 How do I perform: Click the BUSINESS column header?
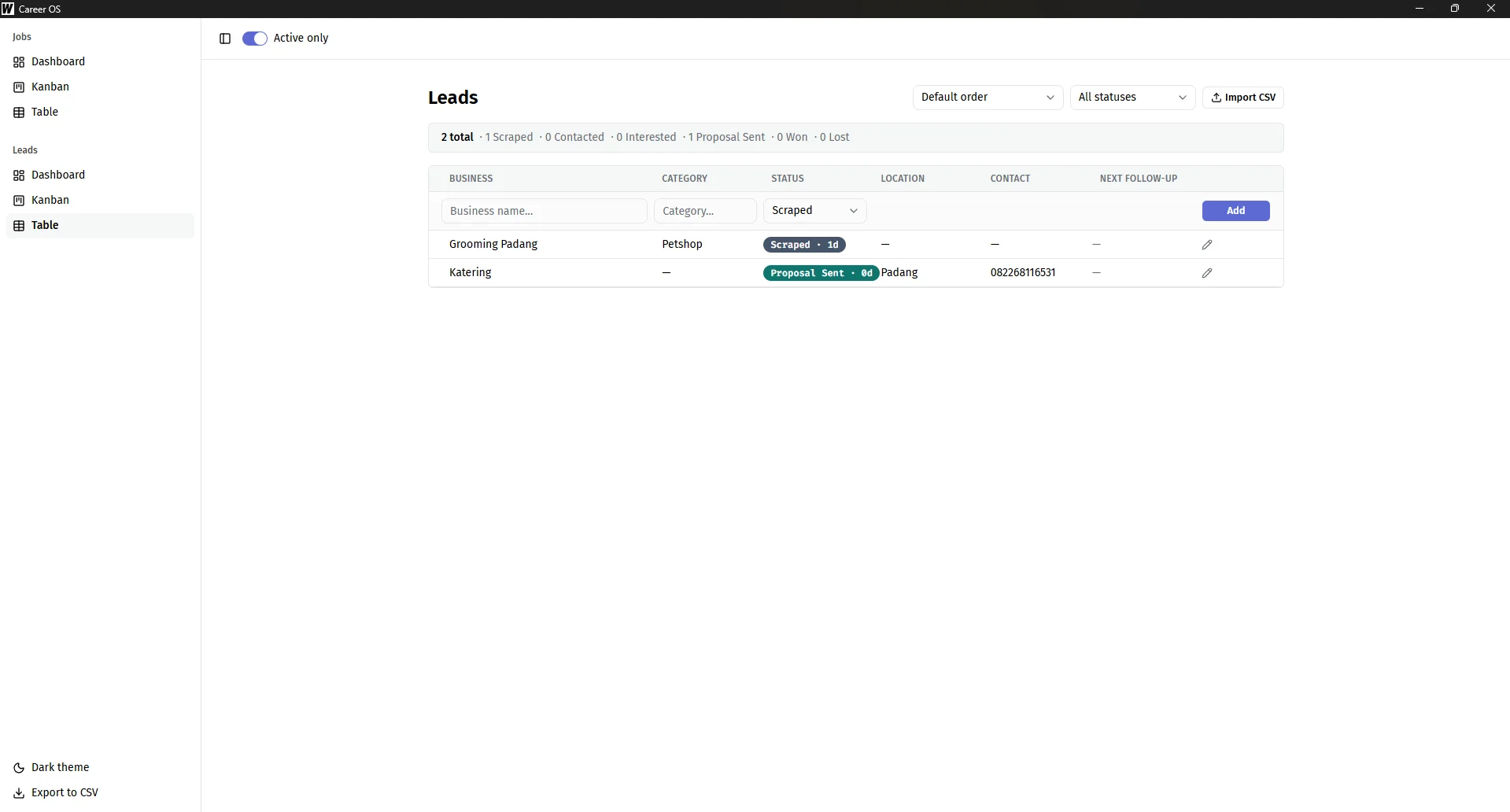(471, 179)
